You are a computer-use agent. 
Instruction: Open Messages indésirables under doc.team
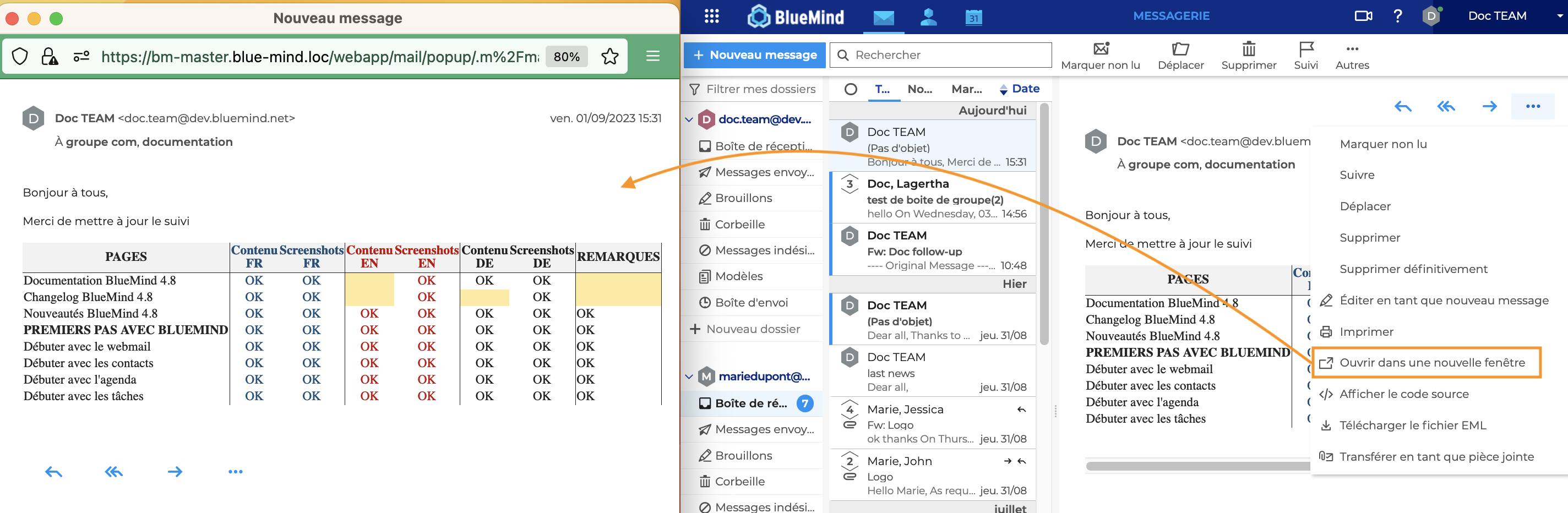[754, 250]
